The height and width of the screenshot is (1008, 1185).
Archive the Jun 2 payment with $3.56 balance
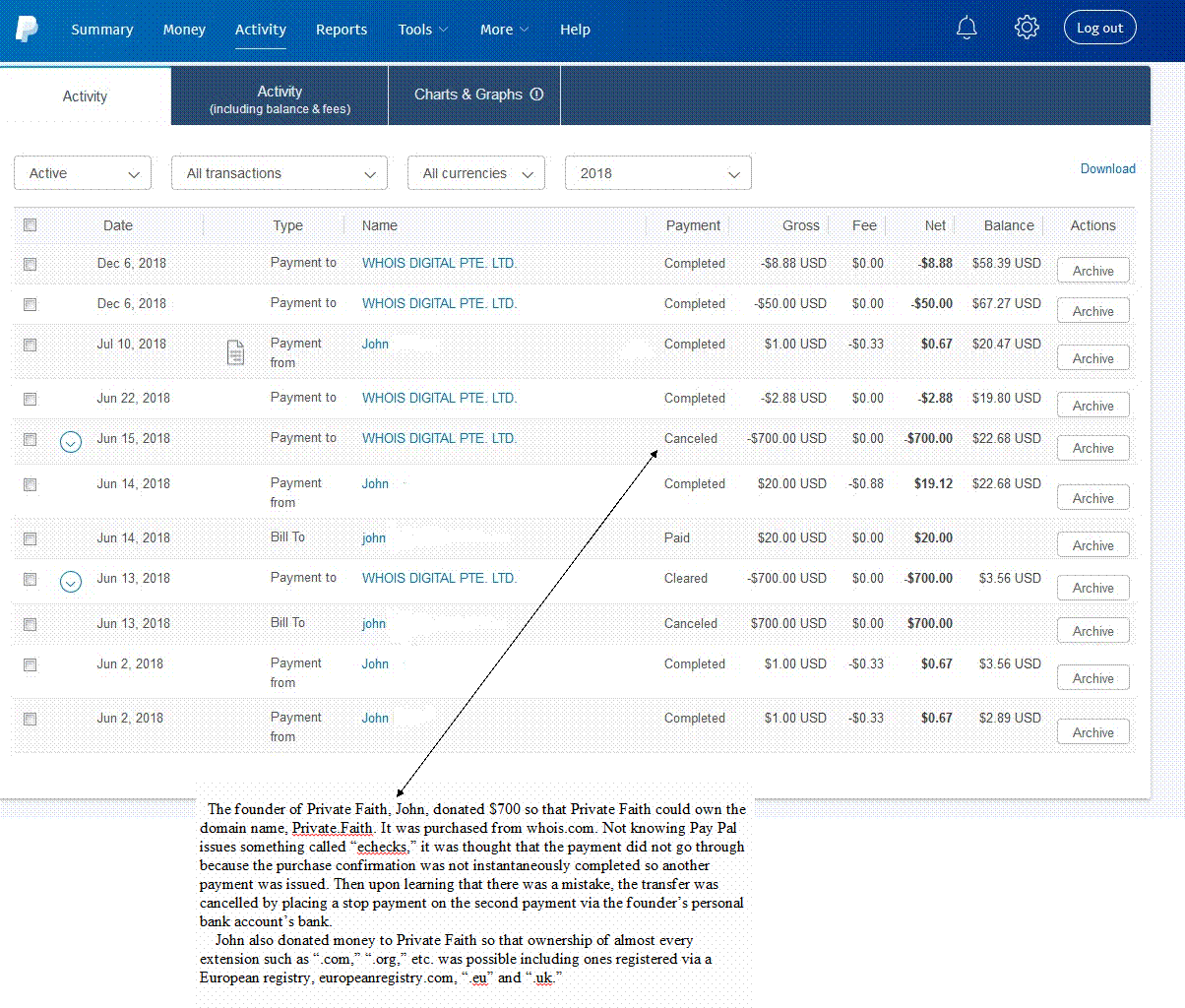coord(1093,678)
